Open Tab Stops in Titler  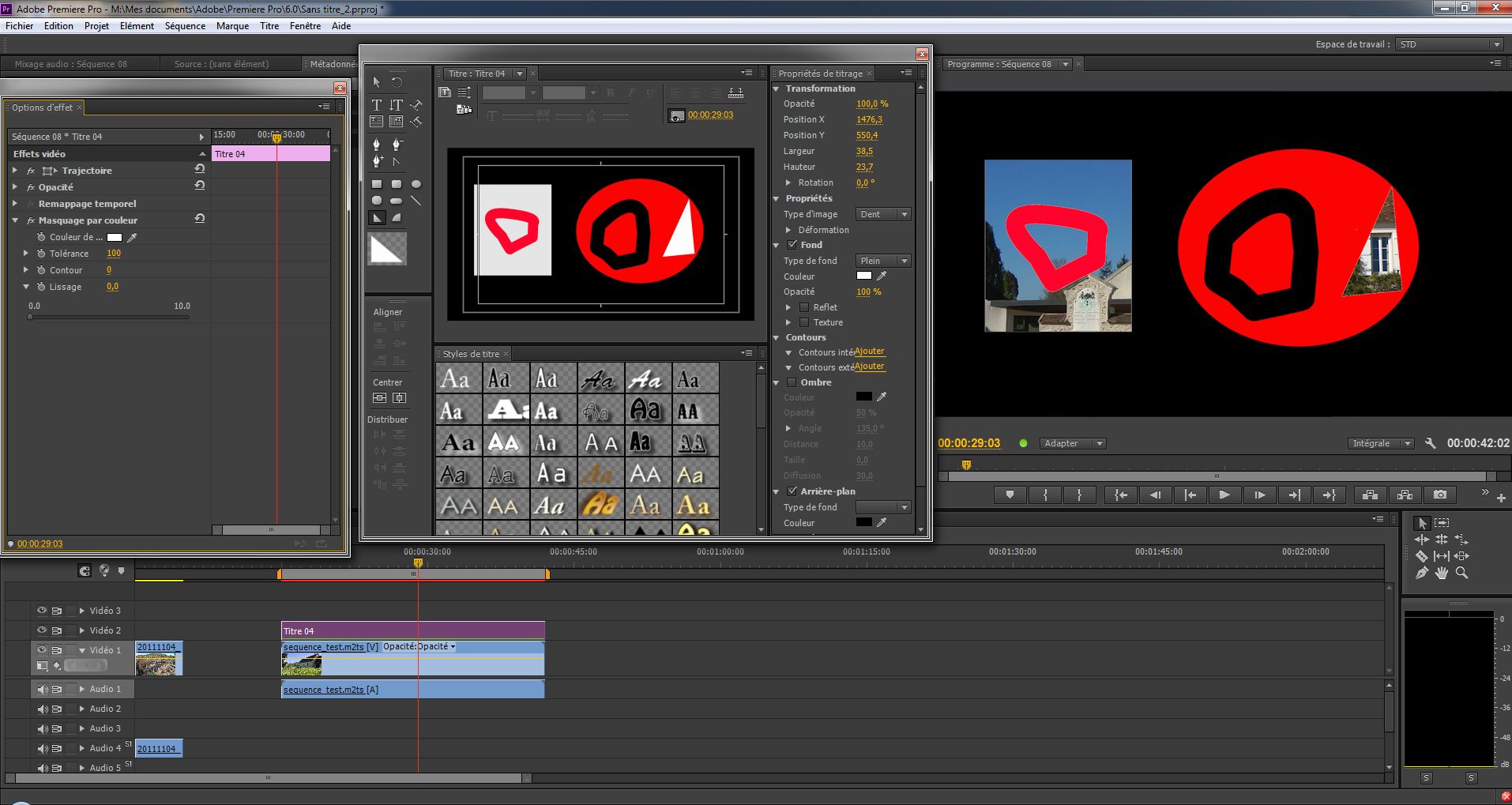(735, 93)
